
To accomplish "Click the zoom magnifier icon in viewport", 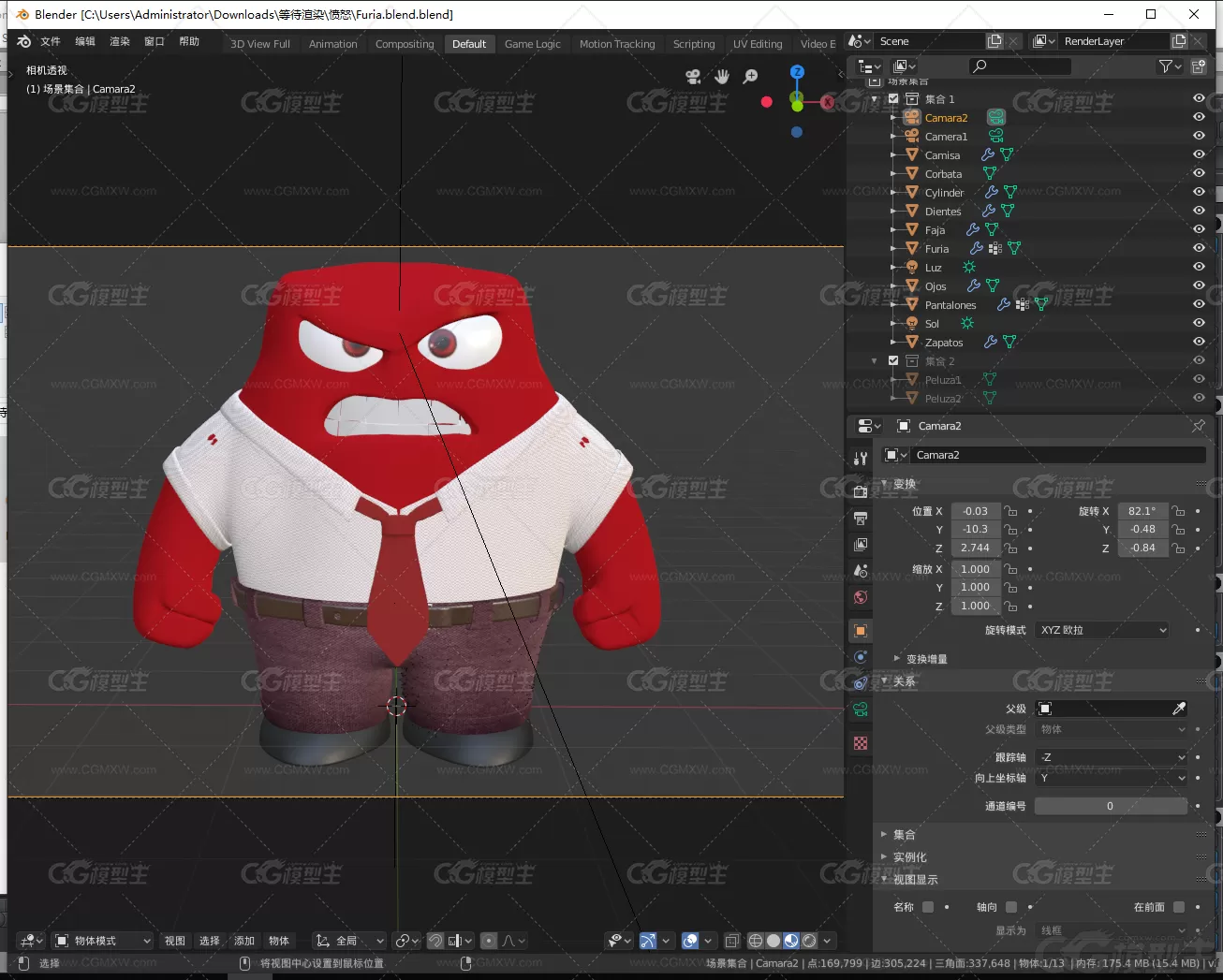I will 750,77.
